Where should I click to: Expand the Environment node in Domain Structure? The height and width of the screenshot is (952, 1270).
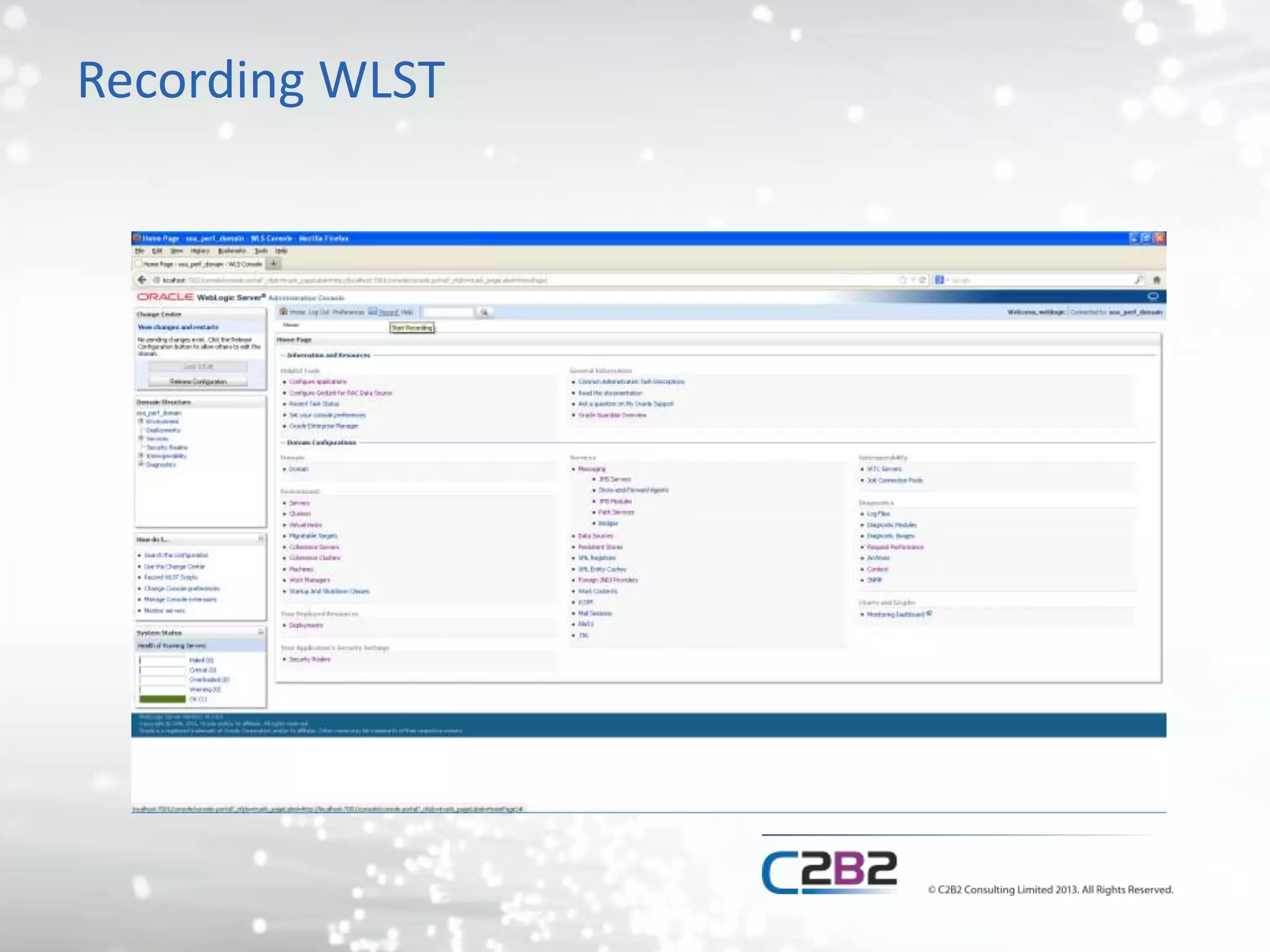point(141,421)
